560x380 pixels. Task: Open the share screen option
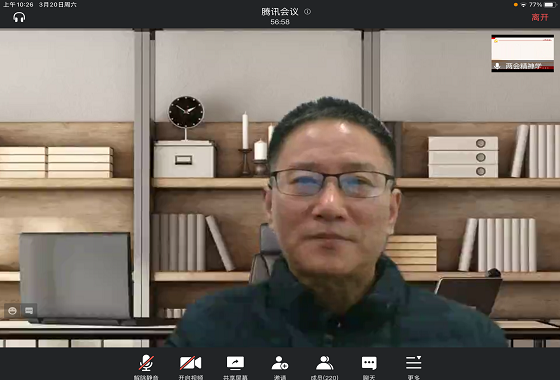pos(235,366)
